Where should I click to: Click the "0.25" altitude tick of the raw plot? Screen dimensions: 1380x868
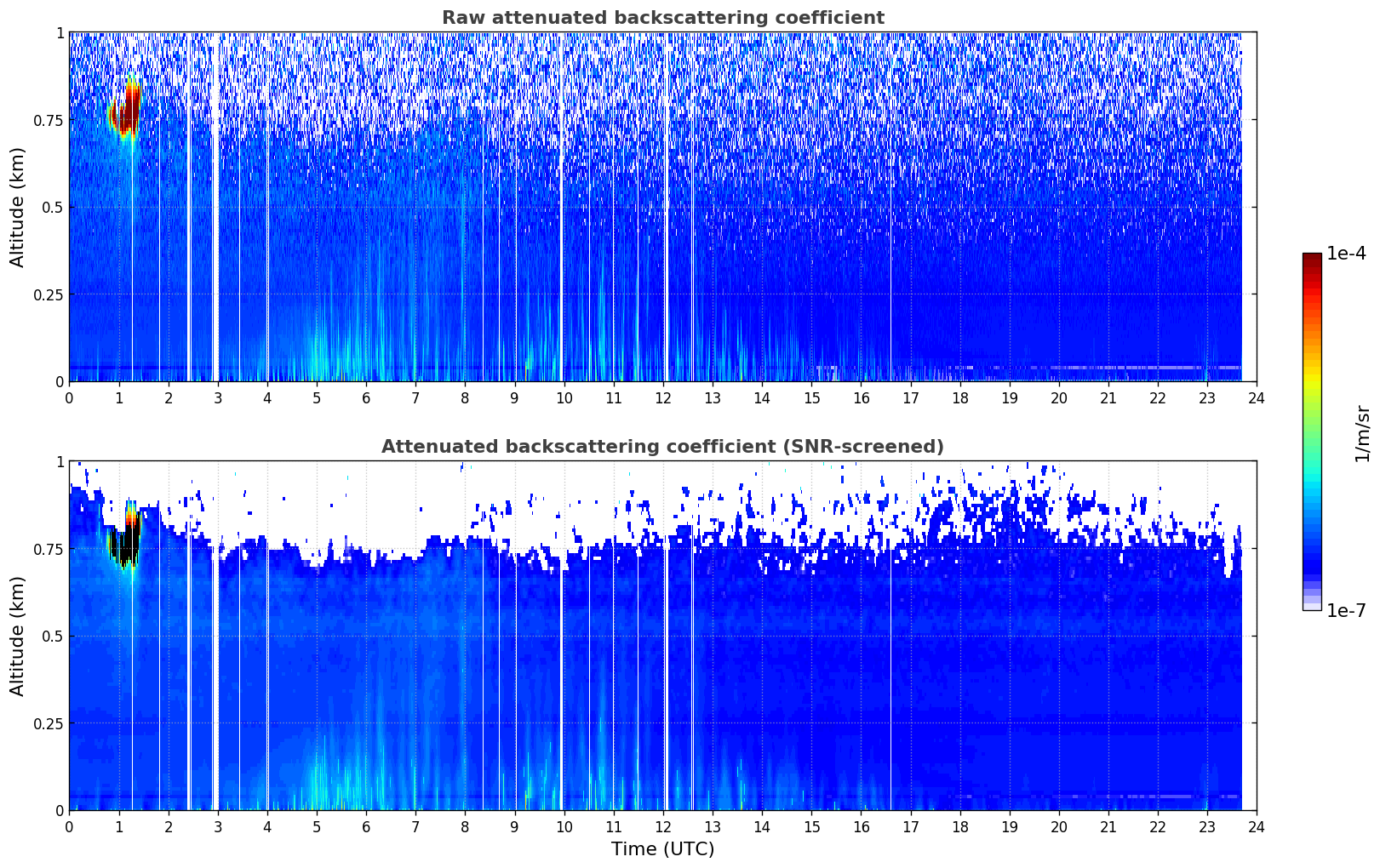tap(49, 294)
